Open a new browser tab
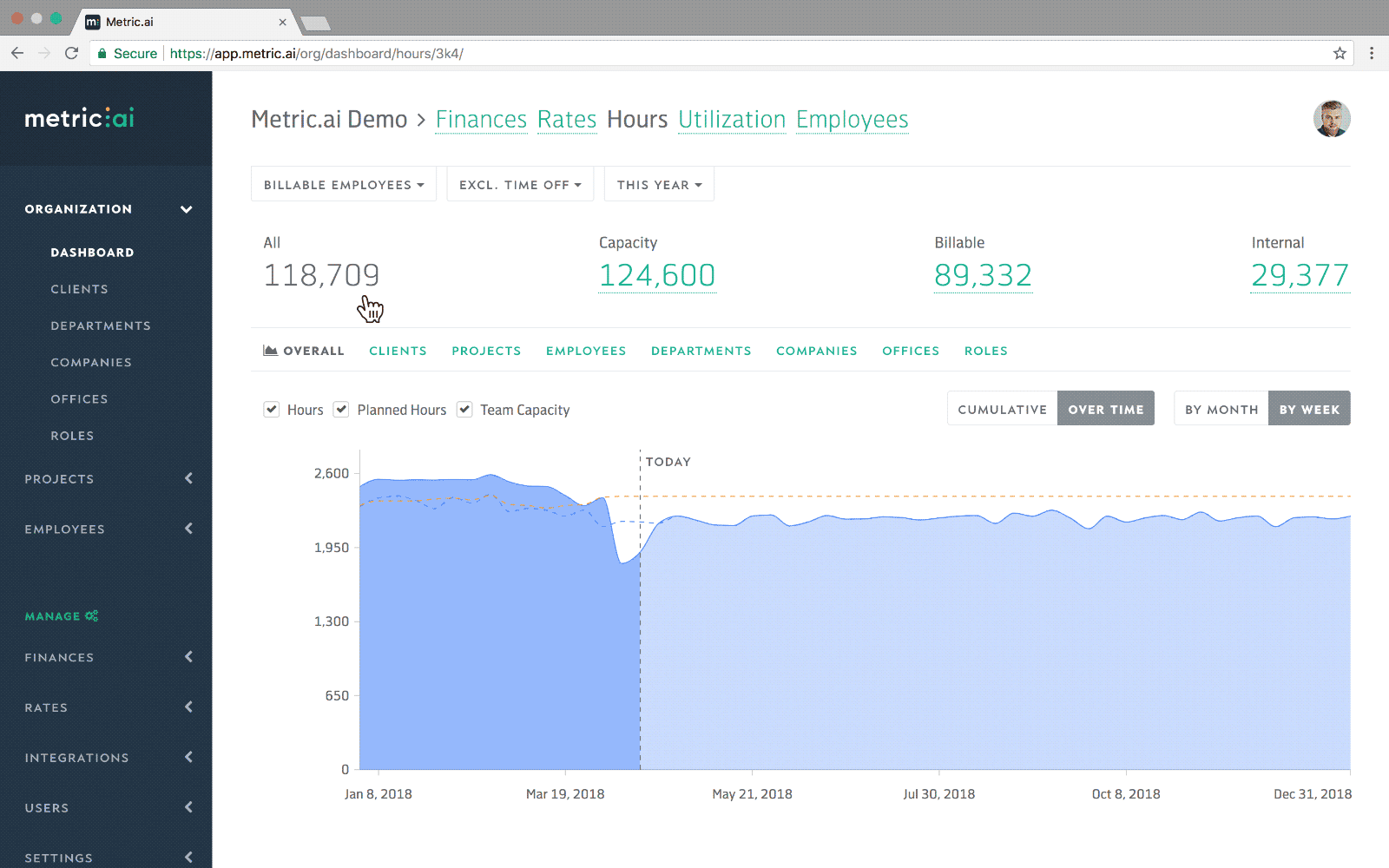 pos(314,23)
